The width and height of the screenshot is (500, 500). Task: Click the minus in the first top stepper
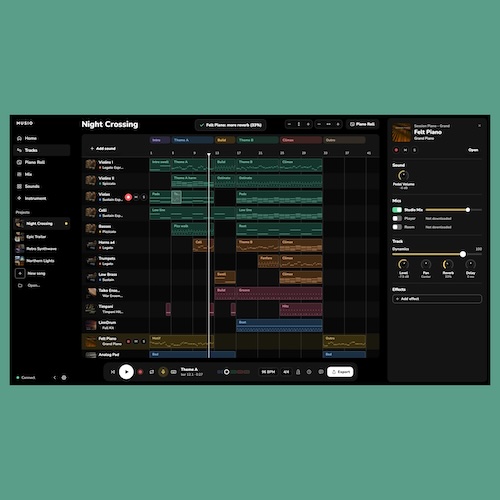(x=289, y=124)
